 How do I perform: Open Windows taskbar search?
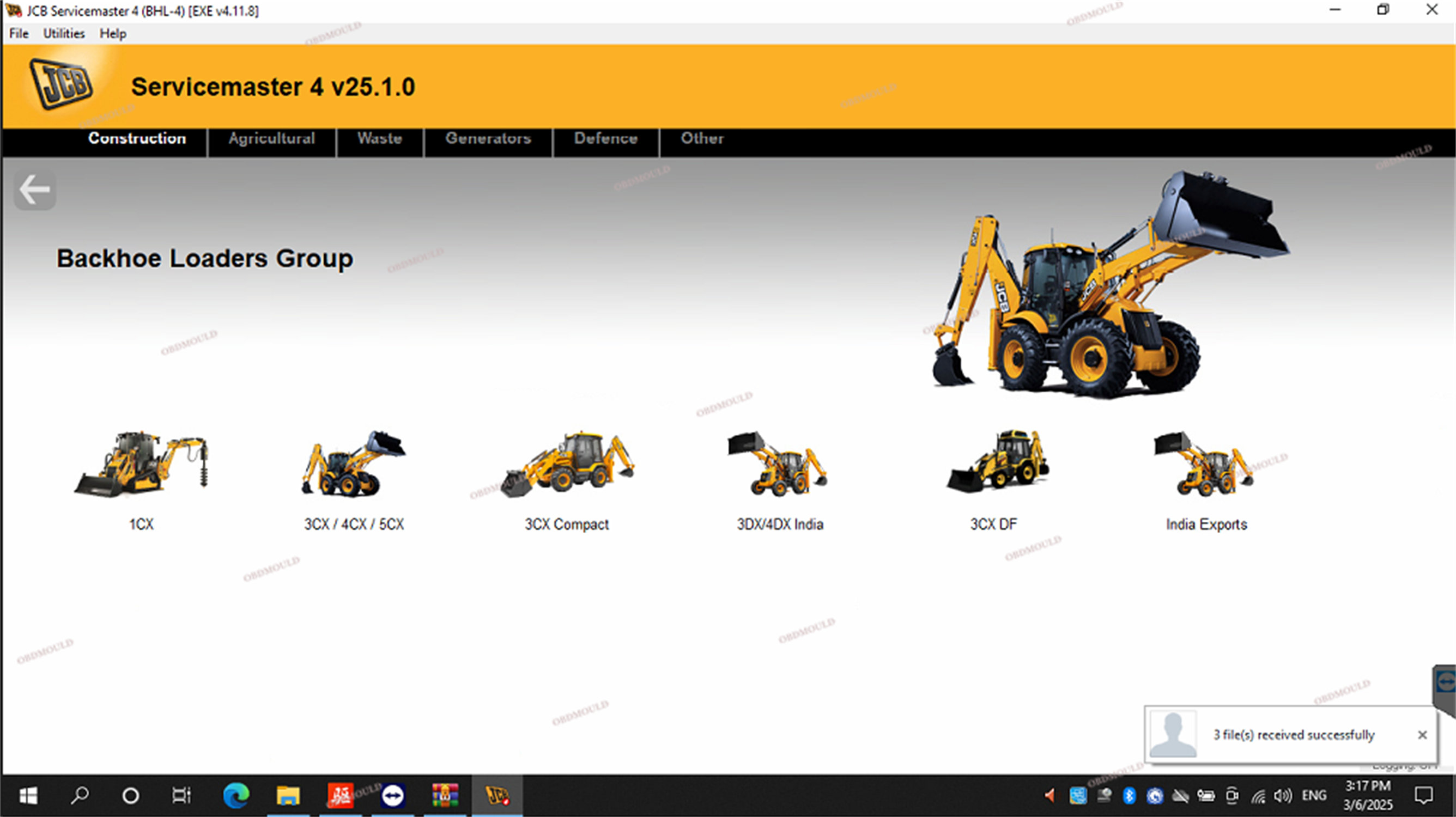pyautogui.click(x=80, y=796)
